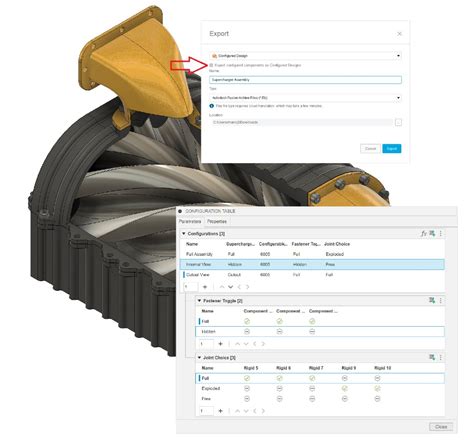Toggle Rigid 5 state for the Full row
This screenshot has height=443, width=474.
(x=247, y=378)
